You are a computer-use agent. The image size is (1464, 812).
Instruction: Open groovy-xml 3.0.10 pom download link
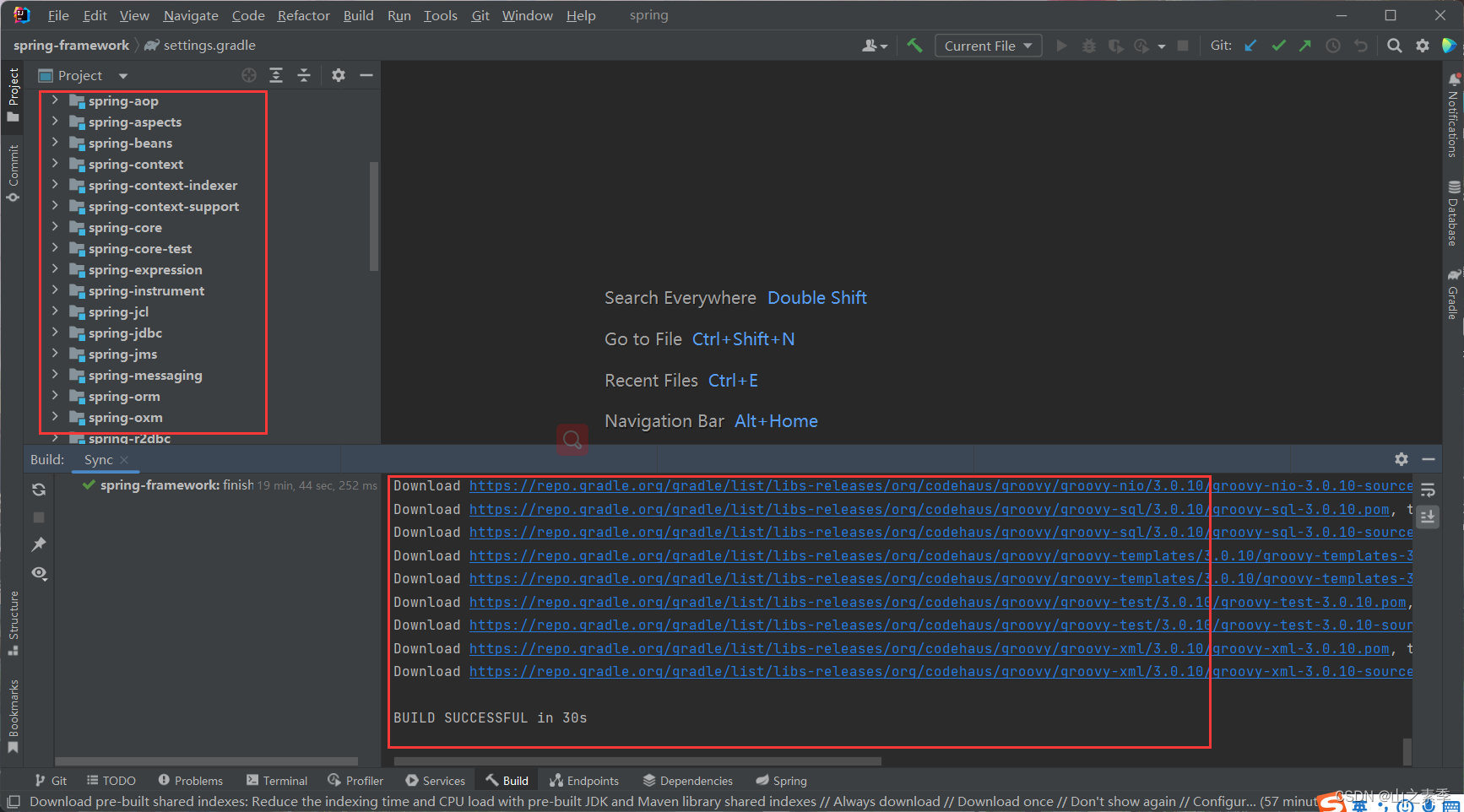929,649
